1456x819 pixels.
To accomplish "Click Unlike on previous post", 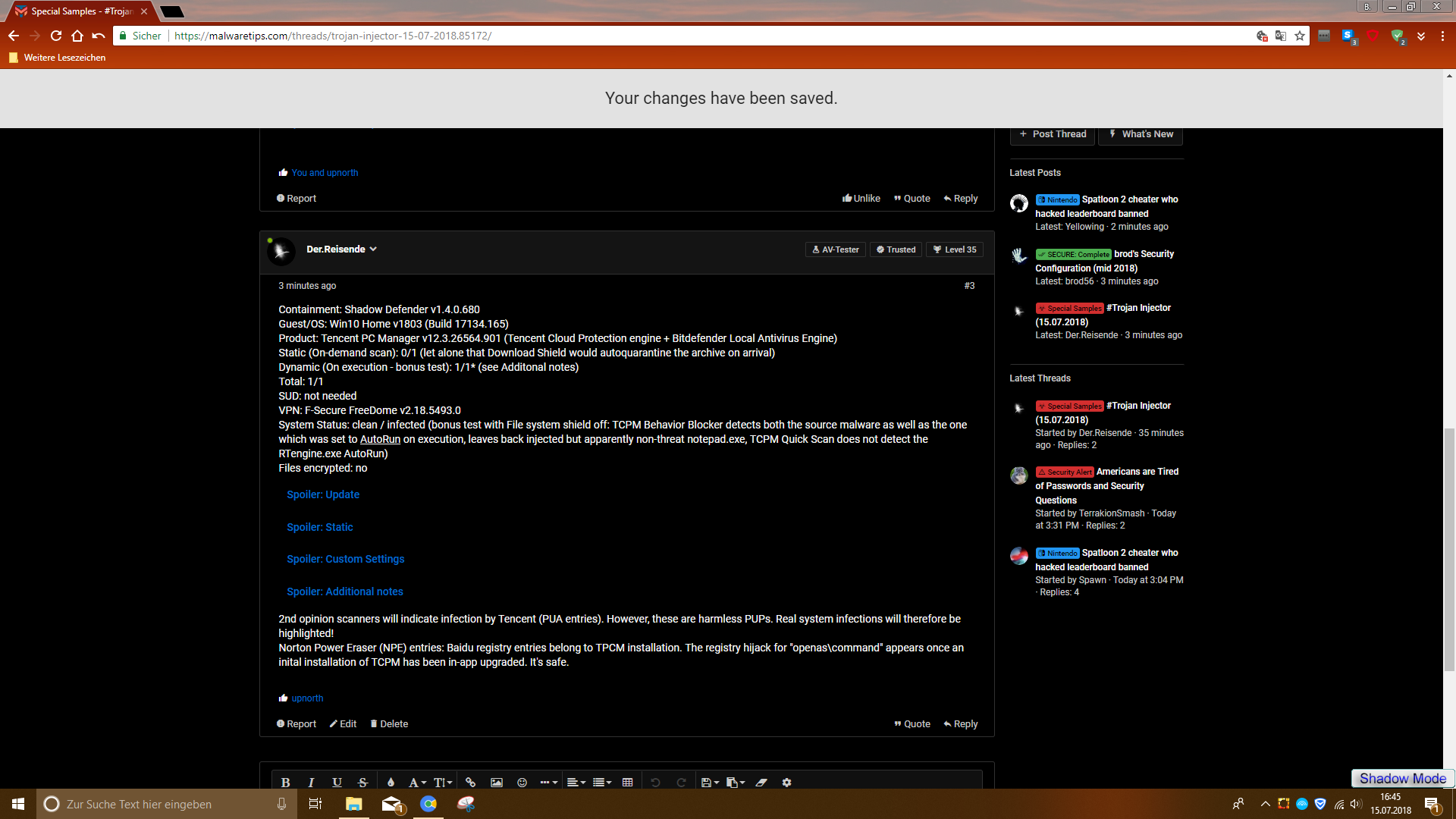I will (861, 198).
